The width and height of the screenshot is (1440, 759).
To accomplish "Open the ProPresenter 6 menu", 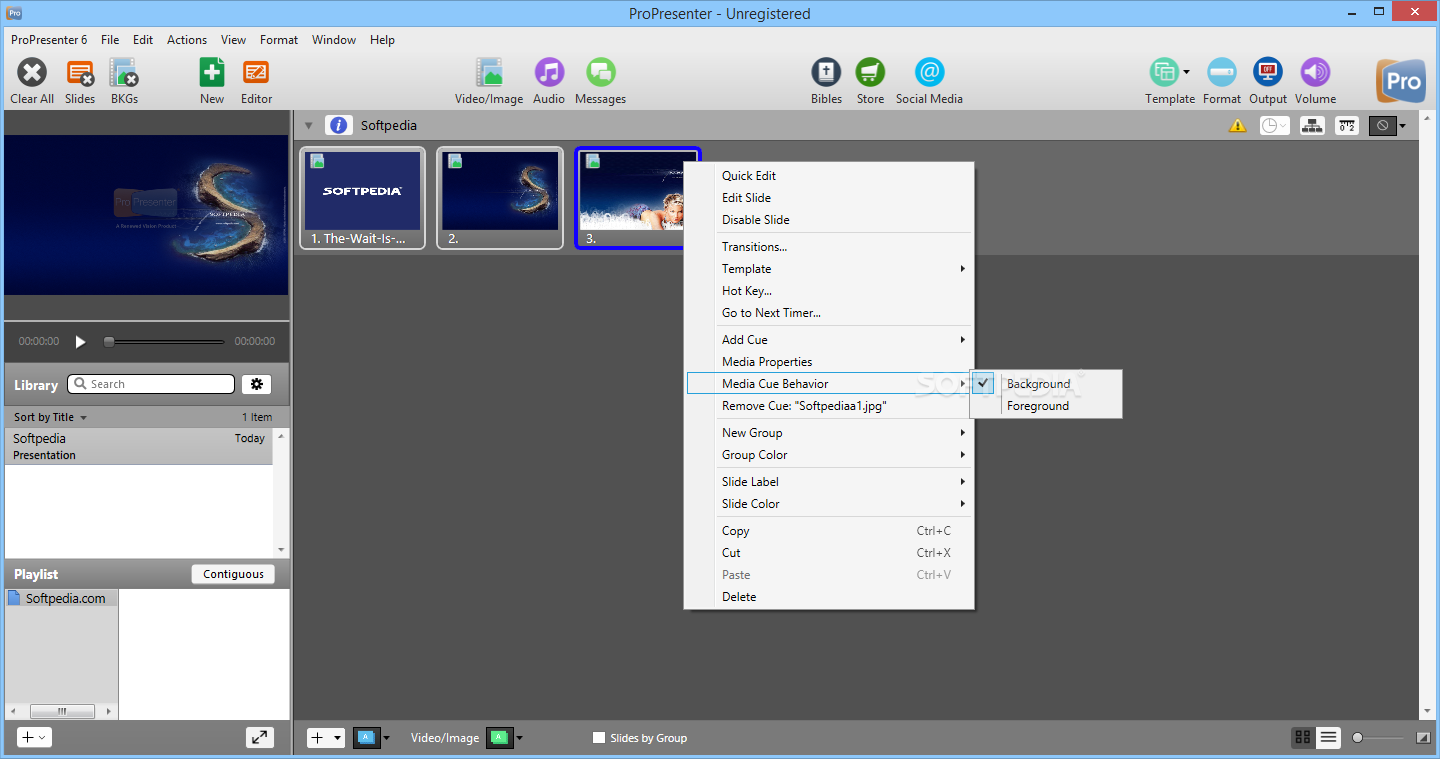I will (x=49, y=40).
